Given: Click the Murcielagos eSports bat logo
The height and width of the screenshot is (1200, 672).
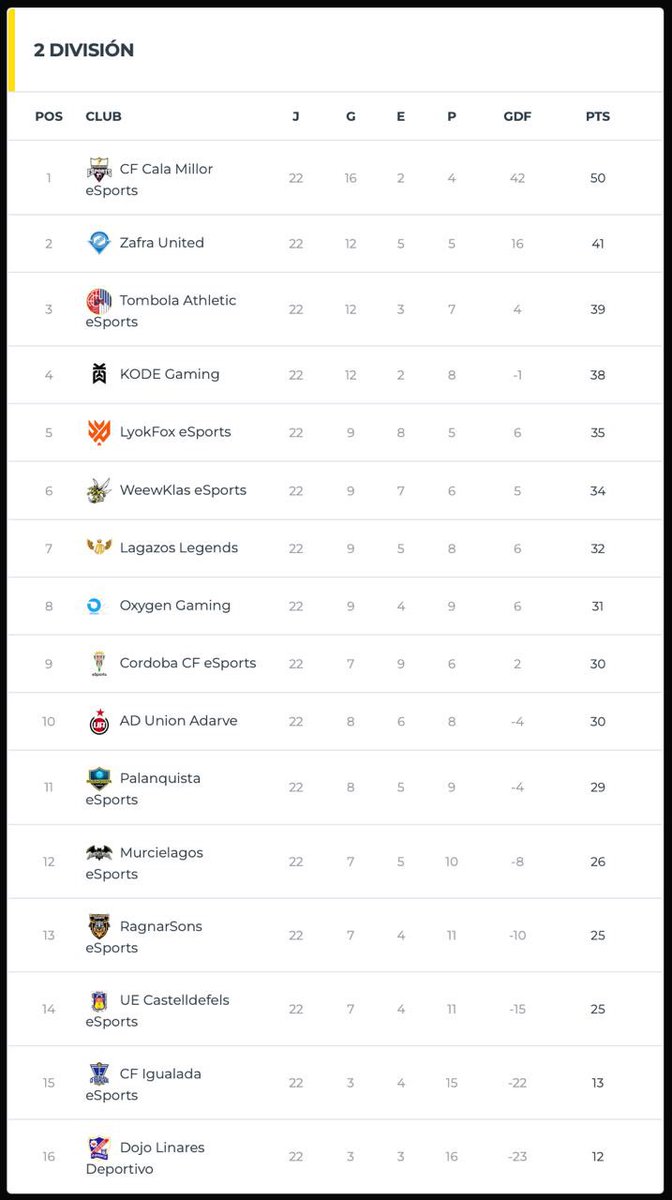Looking at the screenshot, I should pos(99,853).
